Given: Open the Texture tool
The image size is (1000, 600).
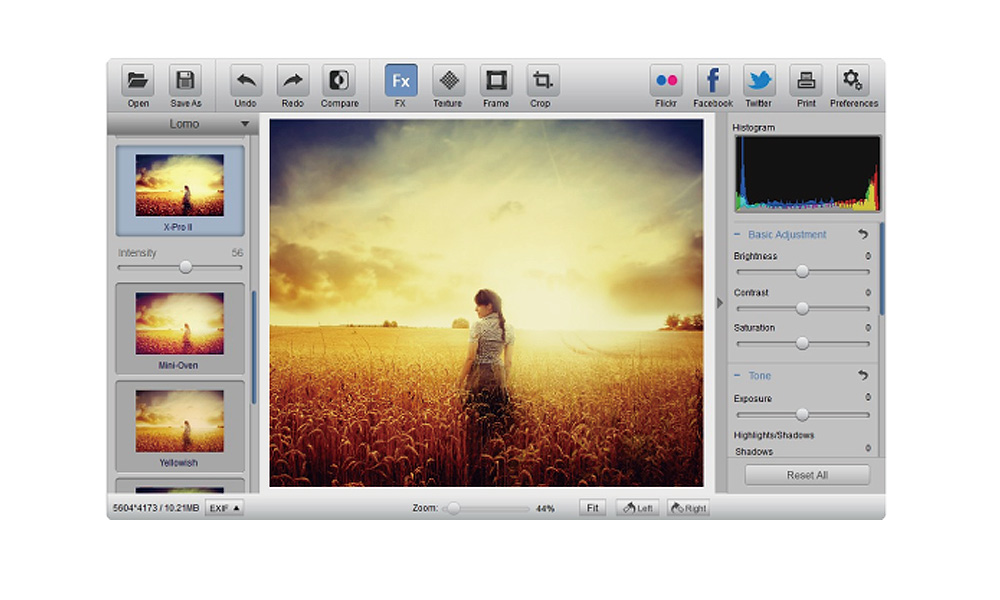Looking at the screenshot, I should point(448,81).
